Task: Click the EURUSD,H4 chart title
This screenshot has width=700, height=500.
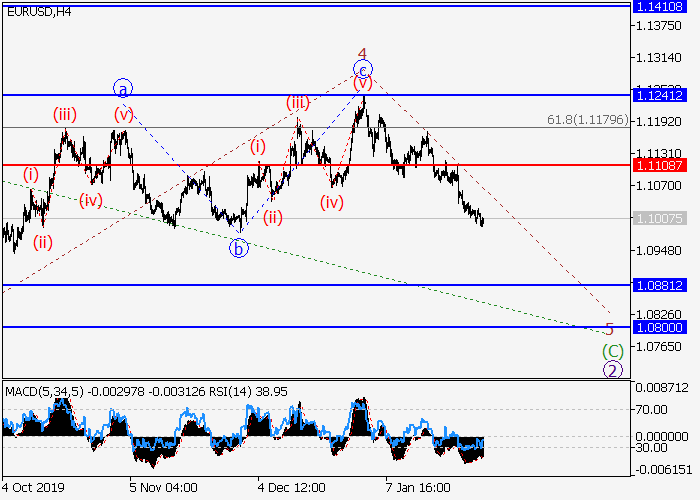Action: [36, 11]
